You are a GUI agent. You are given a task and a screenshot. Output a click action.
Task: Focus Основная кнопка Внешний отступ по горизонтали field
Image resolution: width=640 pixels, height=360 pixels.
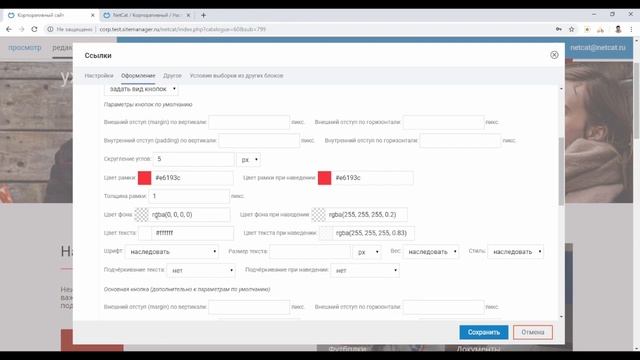tap(443, 307)
